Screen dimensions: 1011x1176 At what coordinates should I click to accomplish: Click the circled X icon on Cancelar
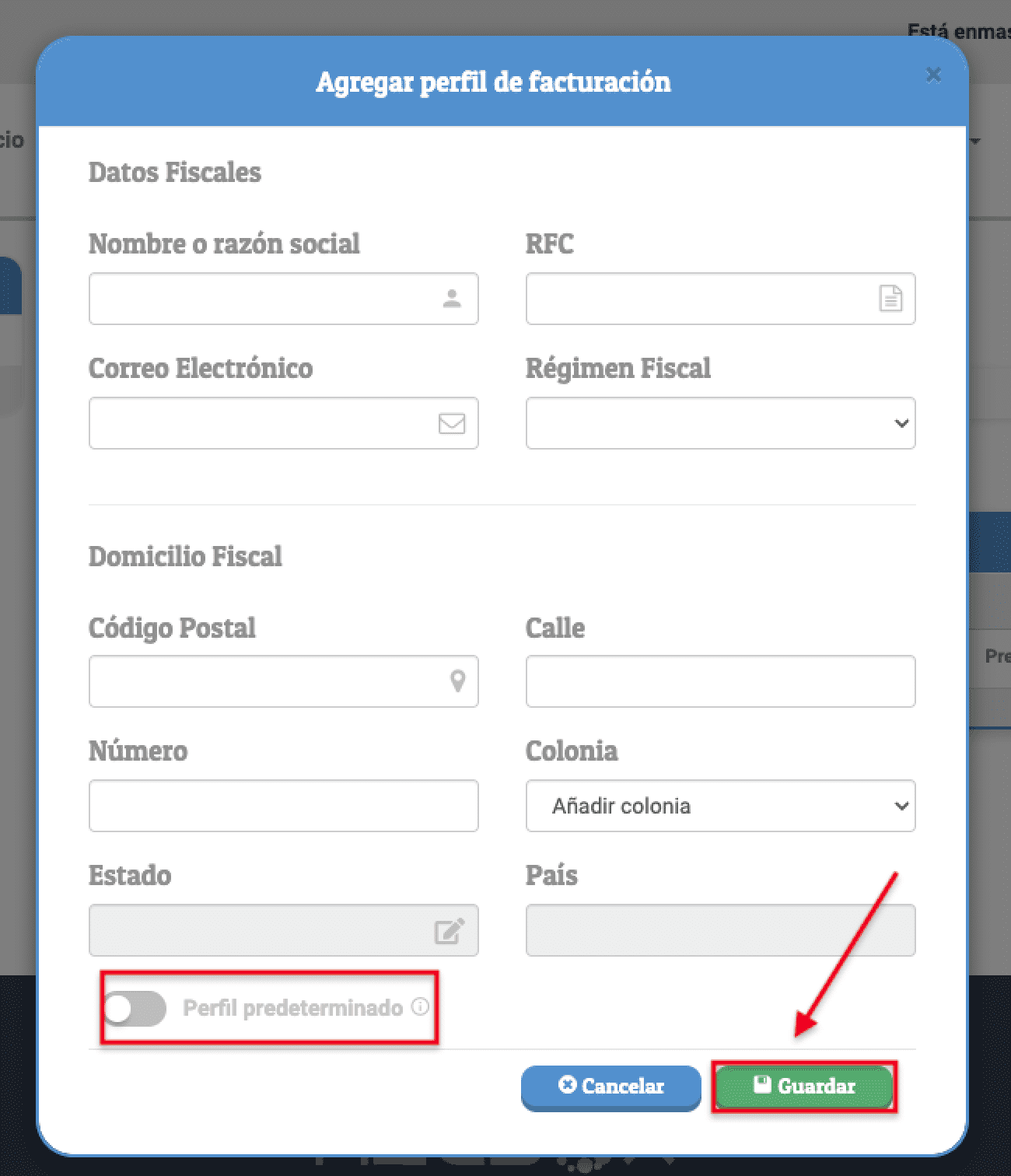coord(568,1085)
